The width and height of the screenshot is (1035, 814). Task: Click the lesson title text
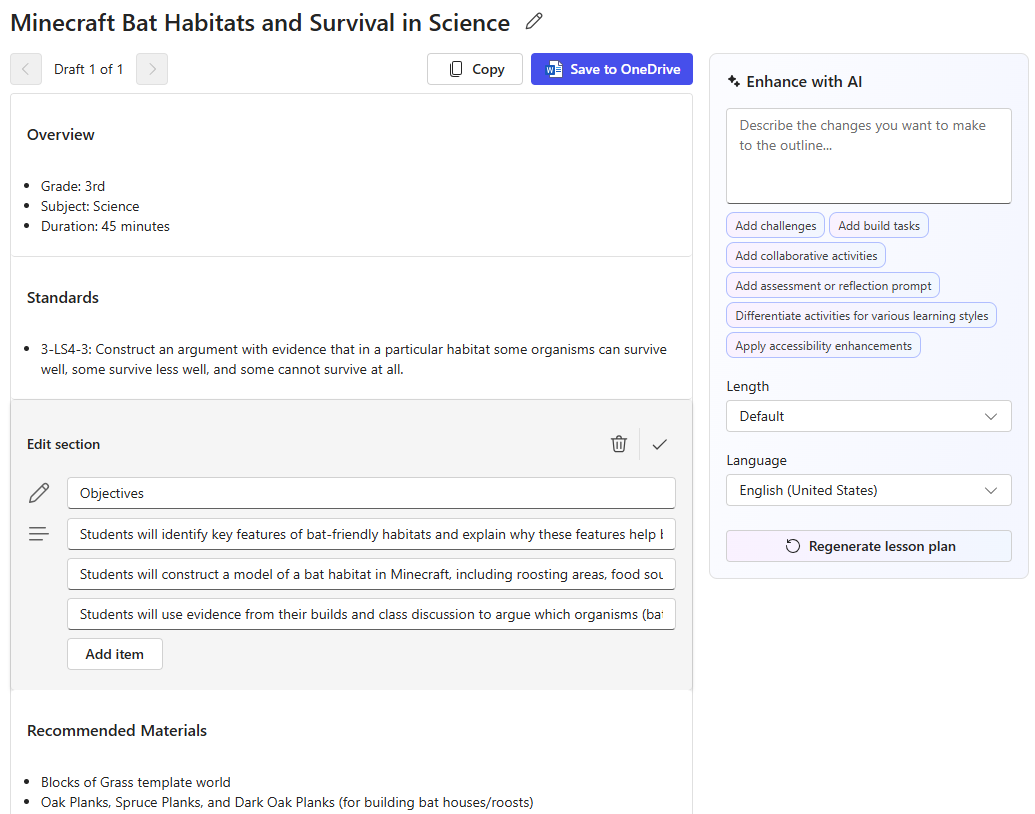pyautogui.click(x=260, y=22)
